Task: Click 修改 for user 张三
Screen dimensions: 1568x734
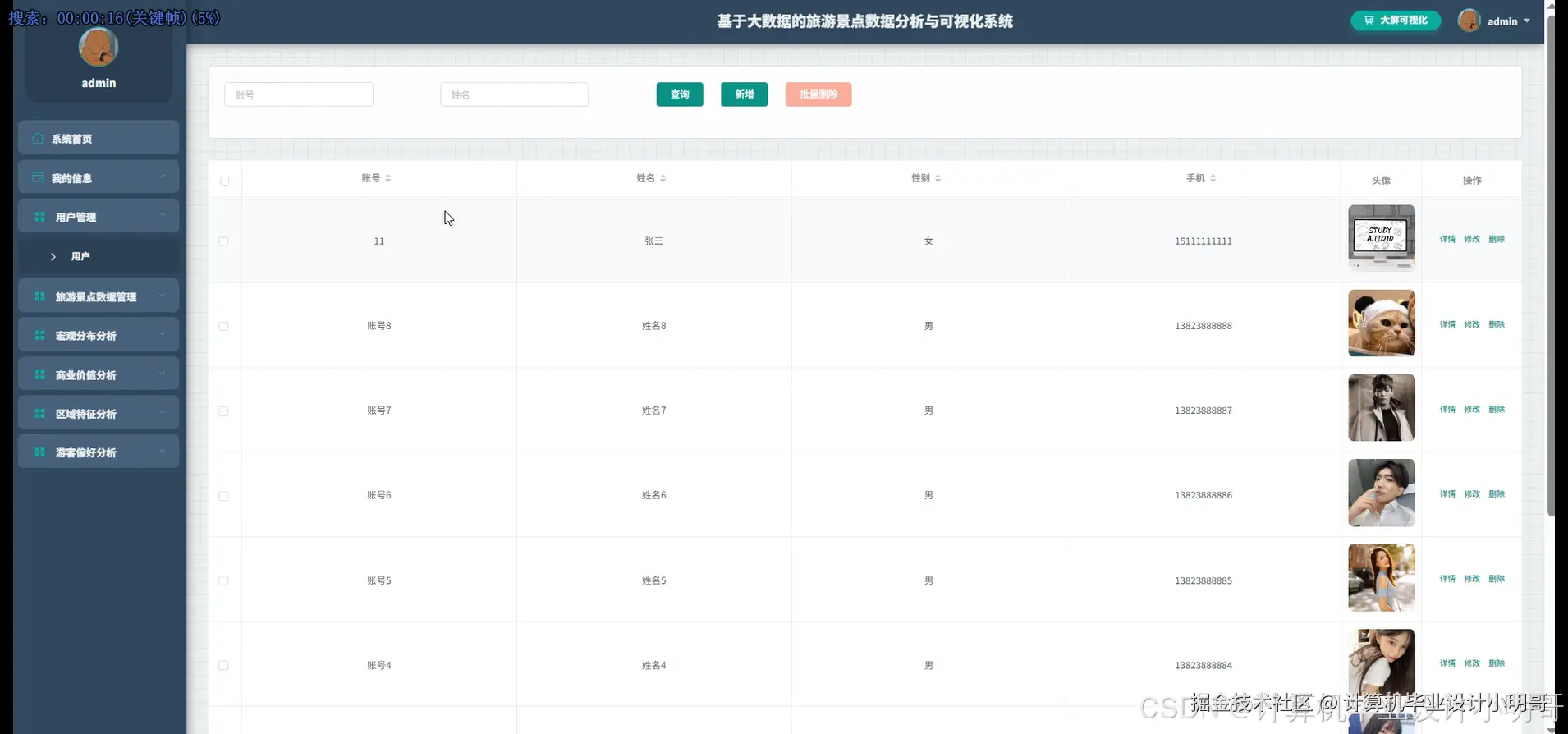Action: tap(1472, 240)
